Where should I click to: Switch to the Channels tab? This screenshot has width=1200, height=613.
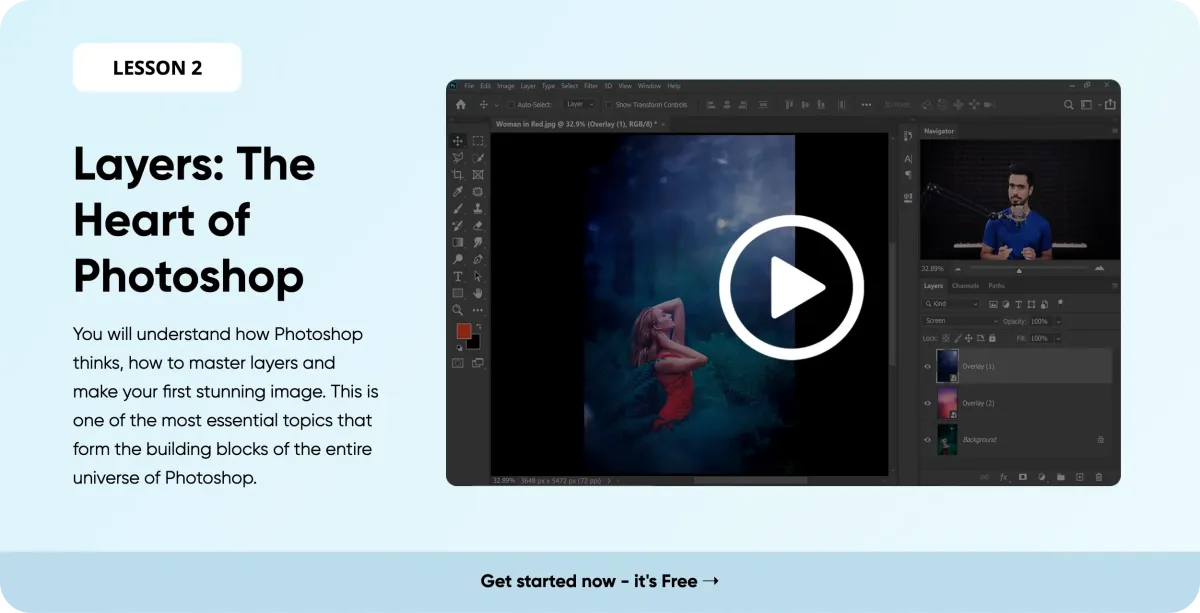pyautogui.click(x=965, y=286)
